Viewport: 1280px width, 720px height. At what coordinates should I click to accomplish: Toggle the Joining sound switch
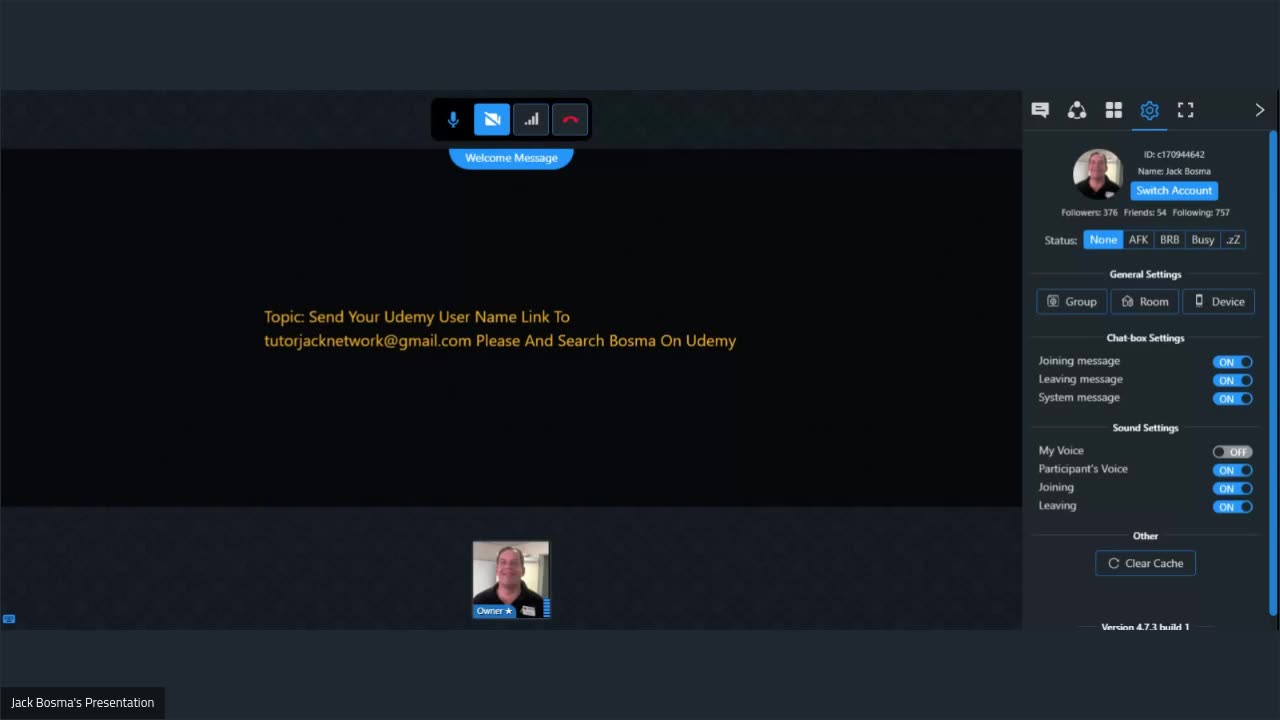pyautogui.click(x=1233, y=488)
